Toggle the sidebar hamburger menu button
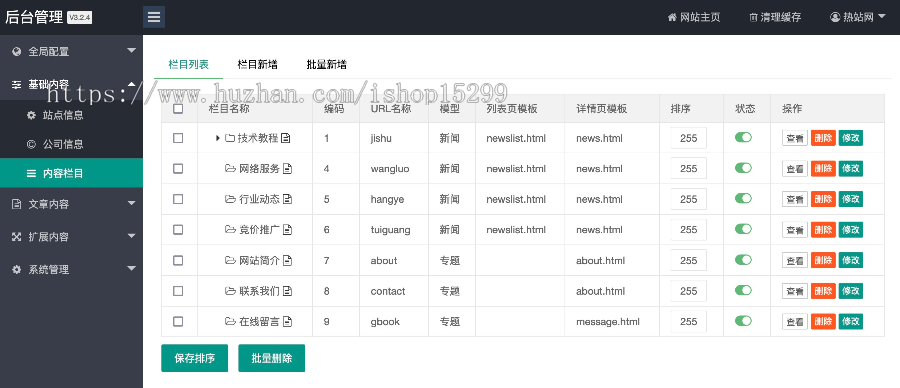Viewport: 900px width, 388px height. [154, 17]
